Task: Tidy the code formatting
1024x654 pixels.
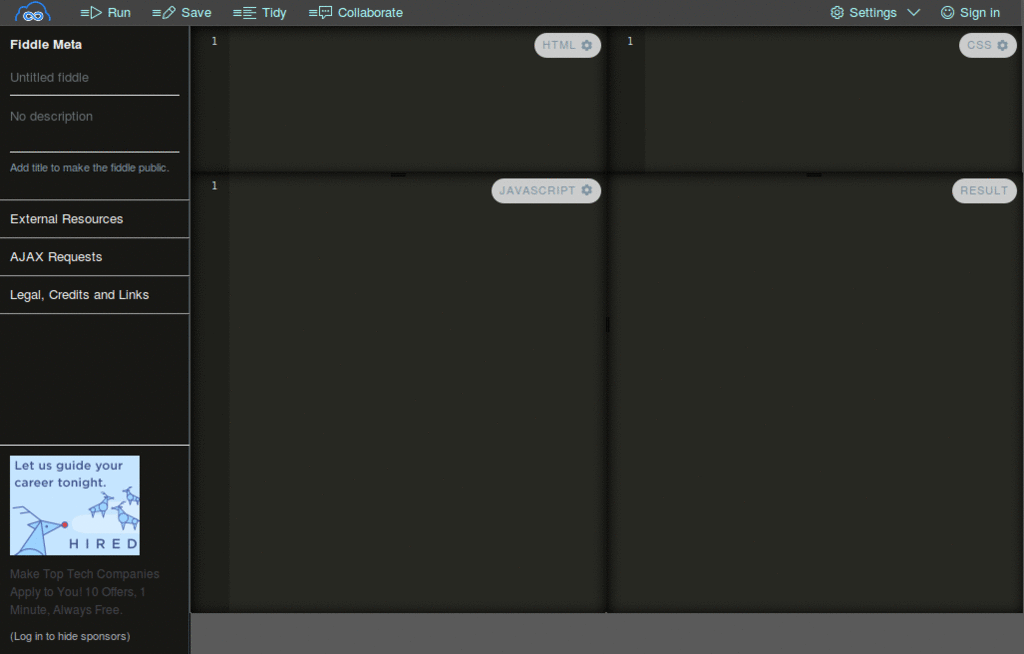Action: tap(259, 12)
